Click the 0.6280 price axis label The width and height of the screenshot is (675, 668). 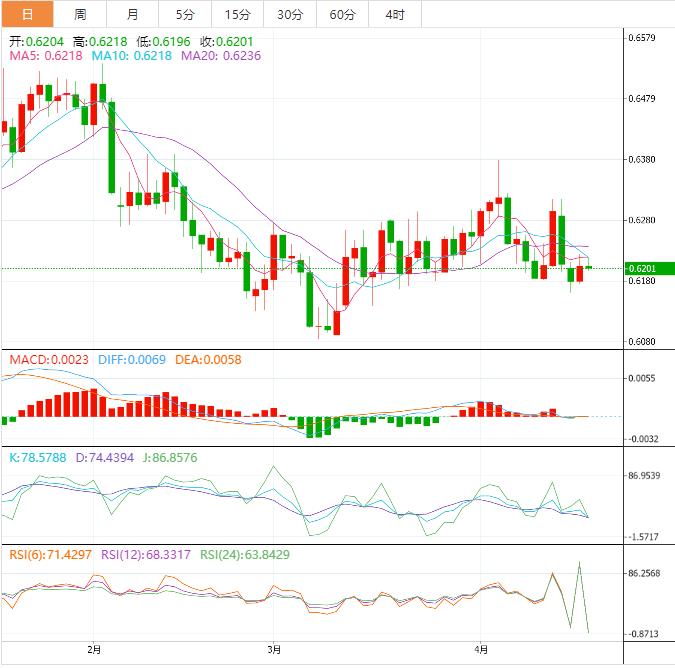642,220
